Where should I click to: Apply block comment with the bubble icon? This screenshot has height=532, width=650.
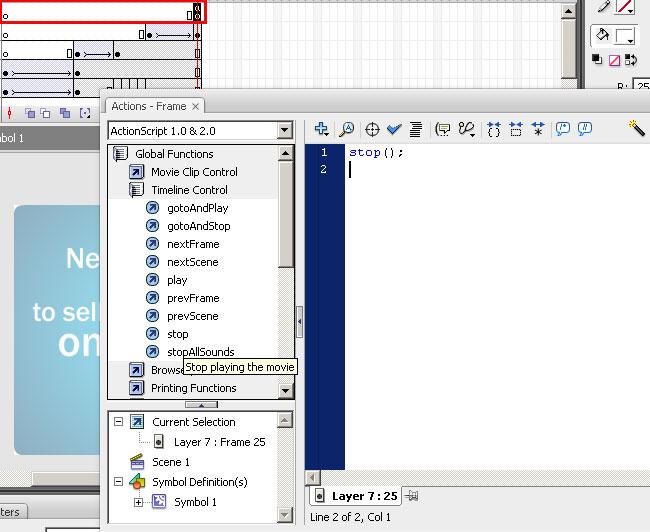tap(563, 129)
